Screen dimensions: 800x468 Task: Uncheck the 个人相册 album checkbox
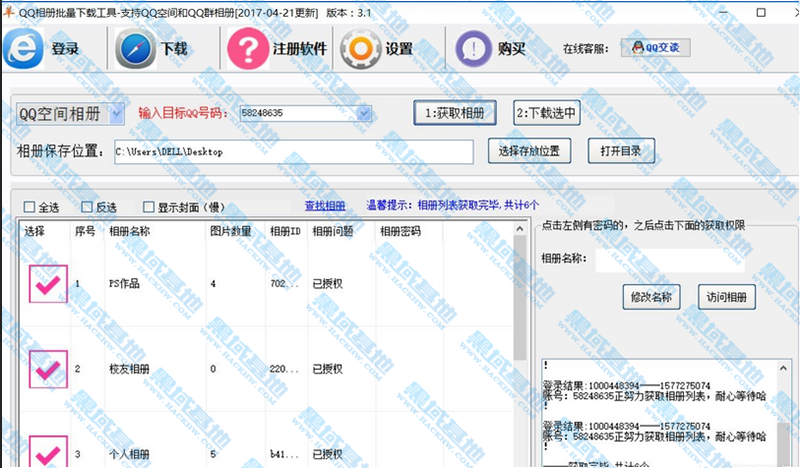click(48, 452)
